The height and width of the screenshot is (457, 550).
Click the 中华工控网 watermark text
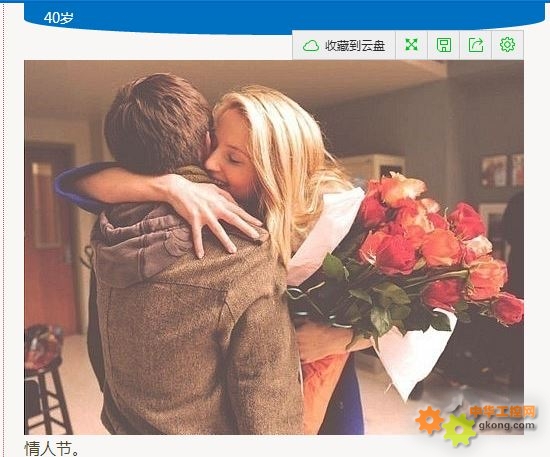click(503, 412)
